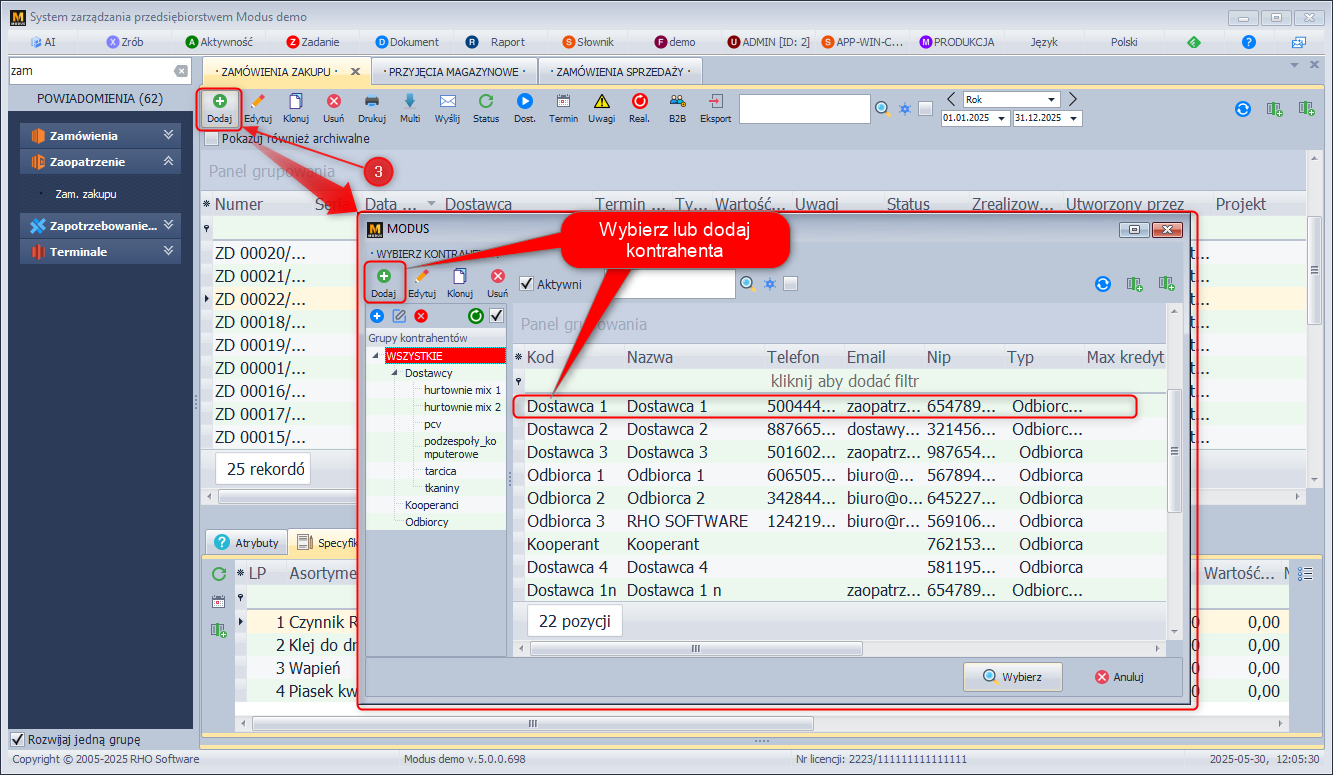Viewport: 1333px width, 775px height.
Task: Toggle the Aktywni checkbox
Action: 527,284
